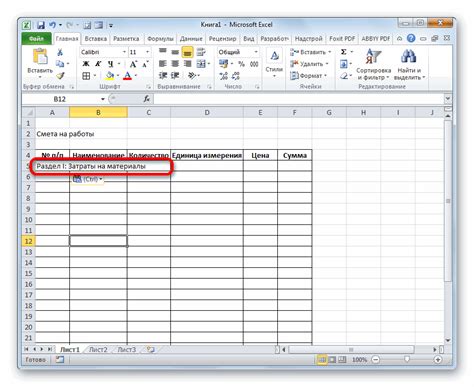Increase the cell indent
The width and height of the screenshot is (474, 387).
coord(175,76)
